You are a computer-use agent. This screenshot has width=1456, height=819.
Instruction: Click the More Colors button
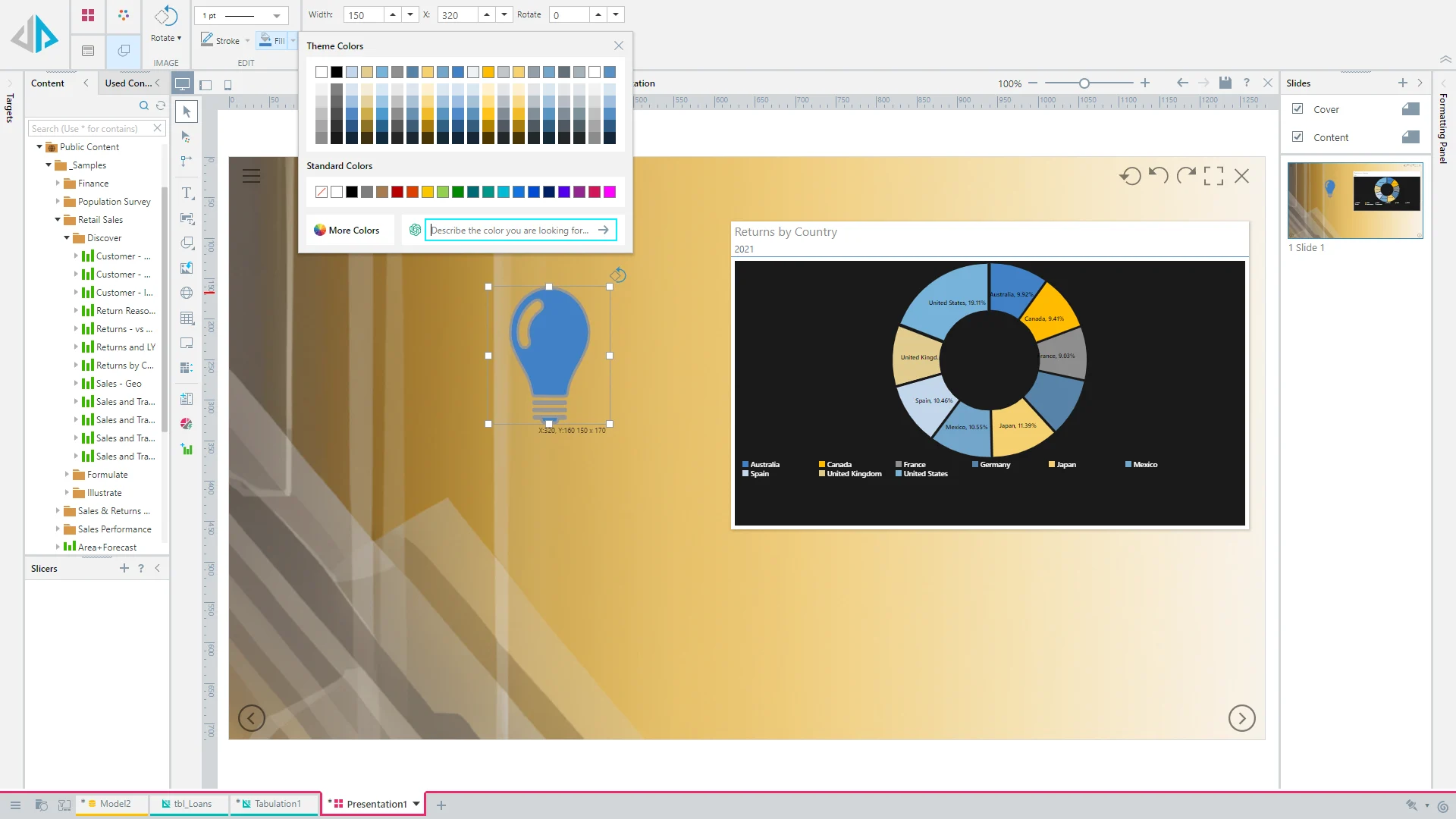[347, 231]
